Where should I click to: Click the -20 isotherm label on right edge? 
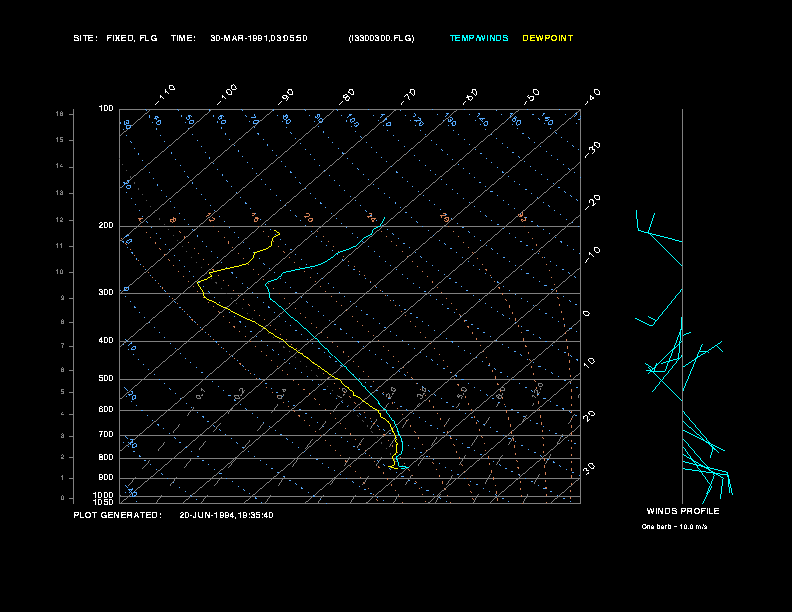(593, 202)
